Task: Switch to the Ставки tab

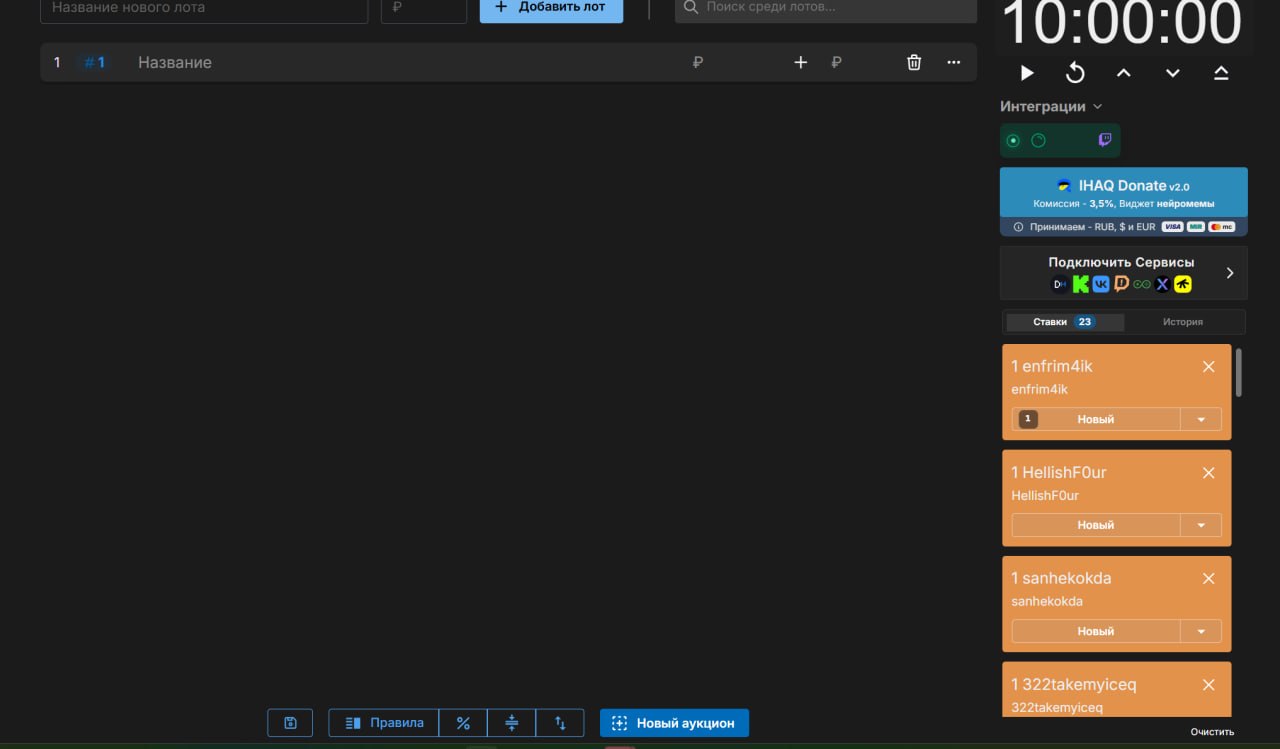Action: coord(1064,322)
